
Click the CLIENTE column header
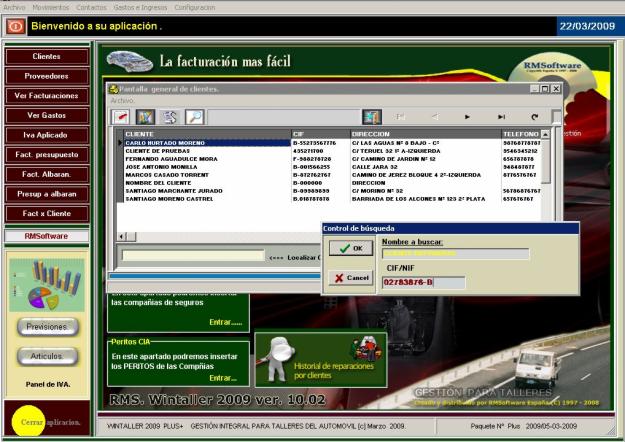pos(207,134)
